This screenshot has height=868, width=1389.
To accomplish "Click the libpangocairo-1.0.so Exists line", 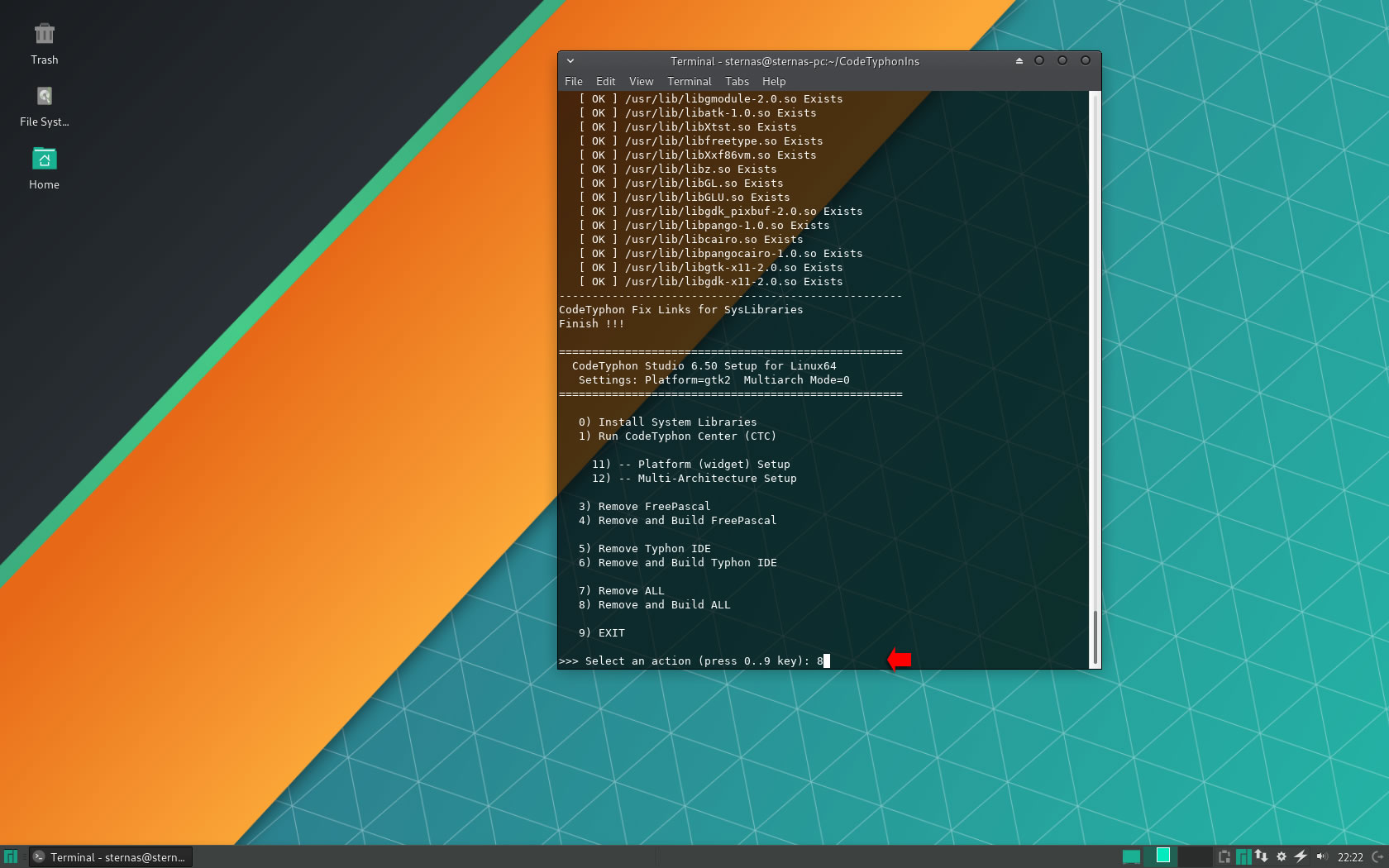I will click(x=721, y=254).
